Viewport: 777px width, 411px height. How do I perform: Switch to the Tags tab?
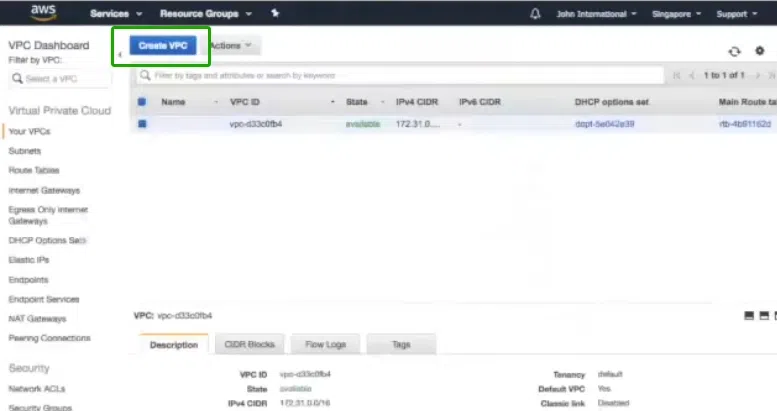(401, 344)
